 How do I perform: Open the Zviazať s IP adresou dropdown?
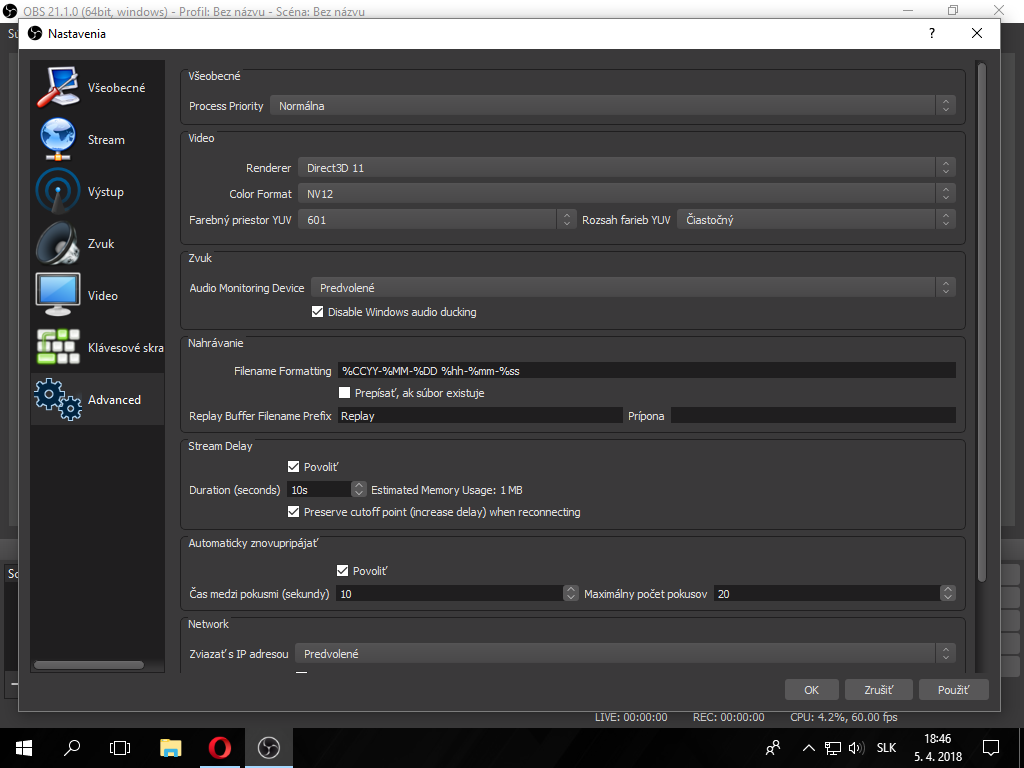coord(625,653)
